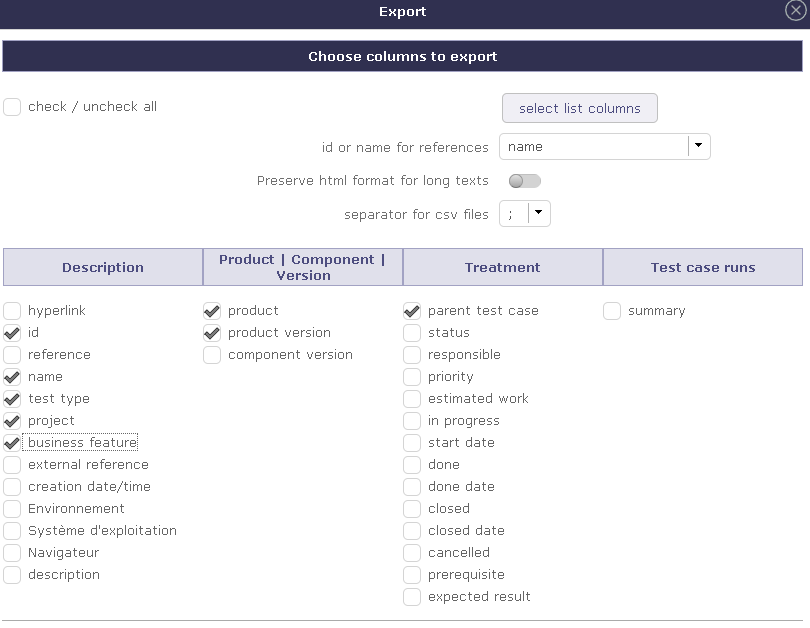Check component version checkbox
This screenshot has height=628, width=810.
pos(212,355)
